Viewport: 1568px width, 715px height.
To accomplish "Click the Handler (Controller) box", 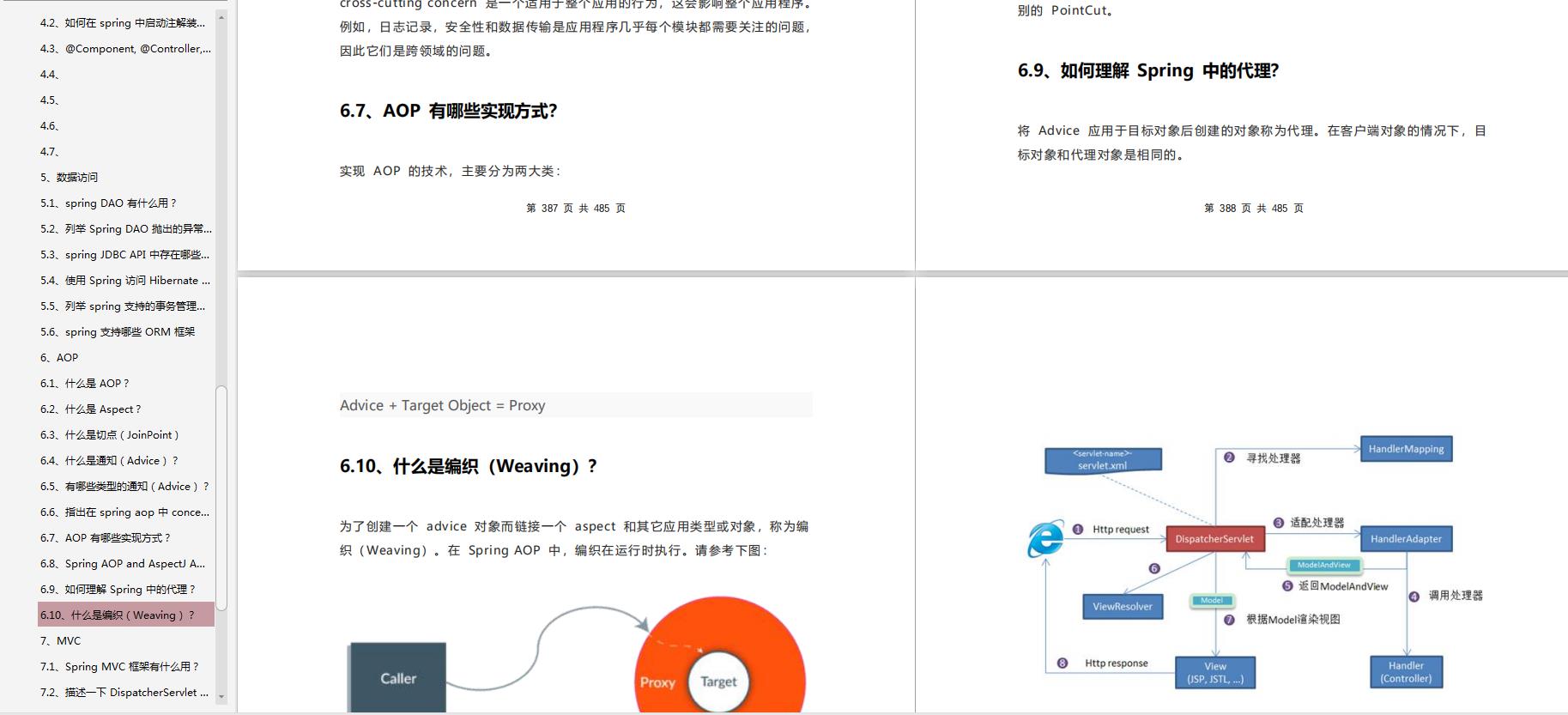I will pos(1406,672).
